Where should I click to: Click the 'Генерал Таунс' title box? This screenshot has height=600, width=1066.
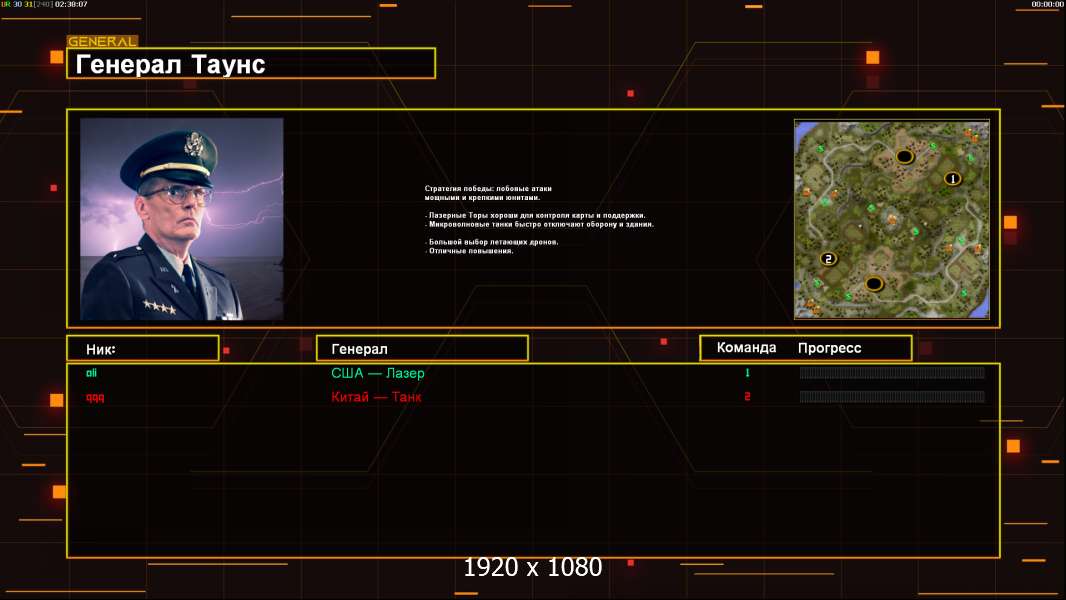coord(251,64)
